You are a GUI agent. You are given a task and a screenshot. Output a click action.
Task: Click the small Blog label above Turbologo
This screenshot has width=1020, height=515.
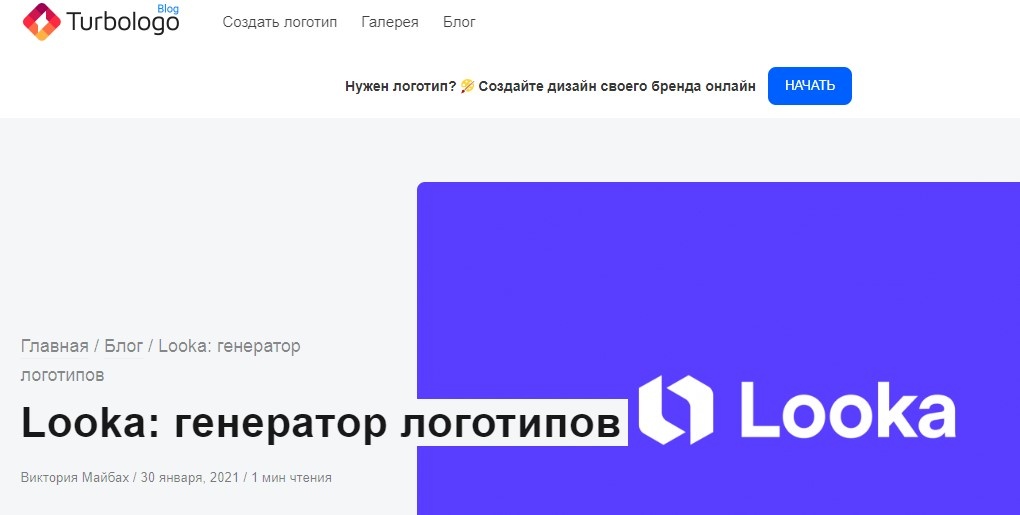pos(168,9)
